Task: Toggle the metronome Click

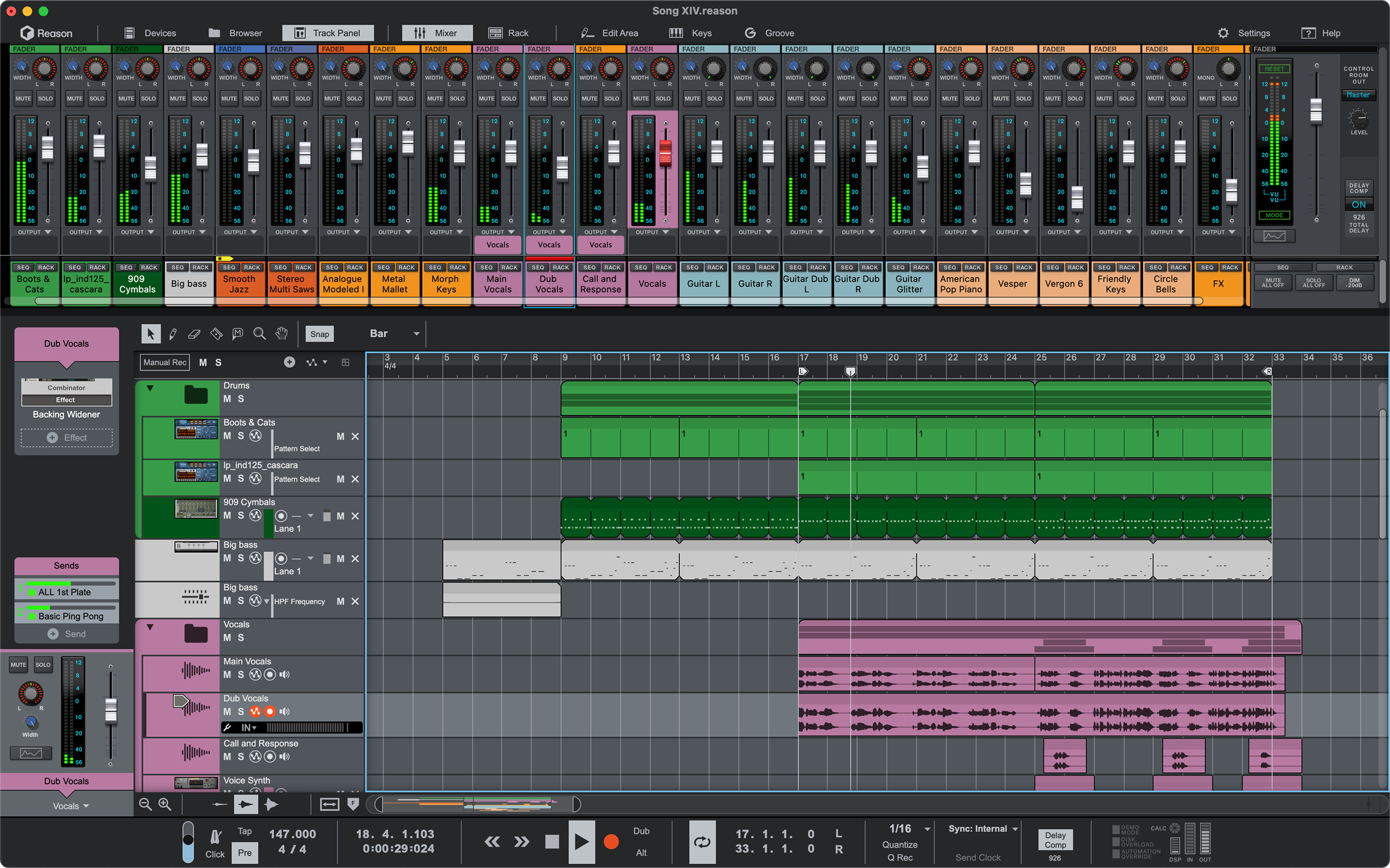Action: click(x=215, y=842)
